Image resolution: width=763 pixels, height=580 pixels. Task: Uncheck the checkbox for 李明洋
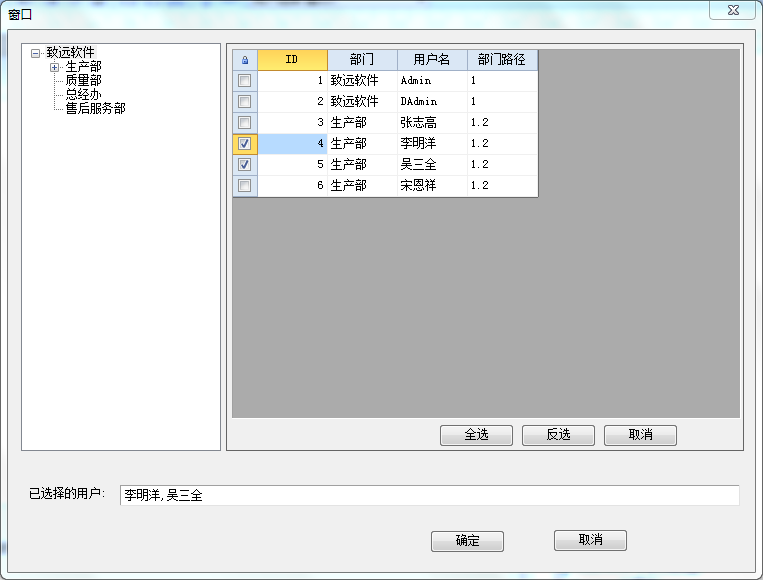(245, 144)
